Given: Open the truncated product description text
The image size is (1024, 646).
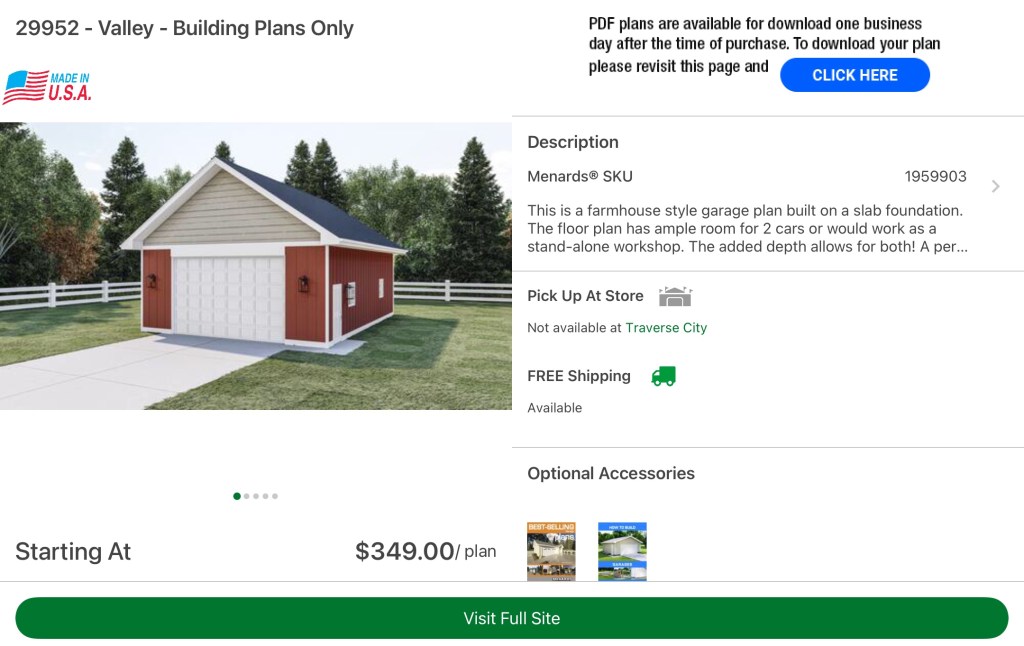Looking at the screenshot, I should click(x=746, y=228).
